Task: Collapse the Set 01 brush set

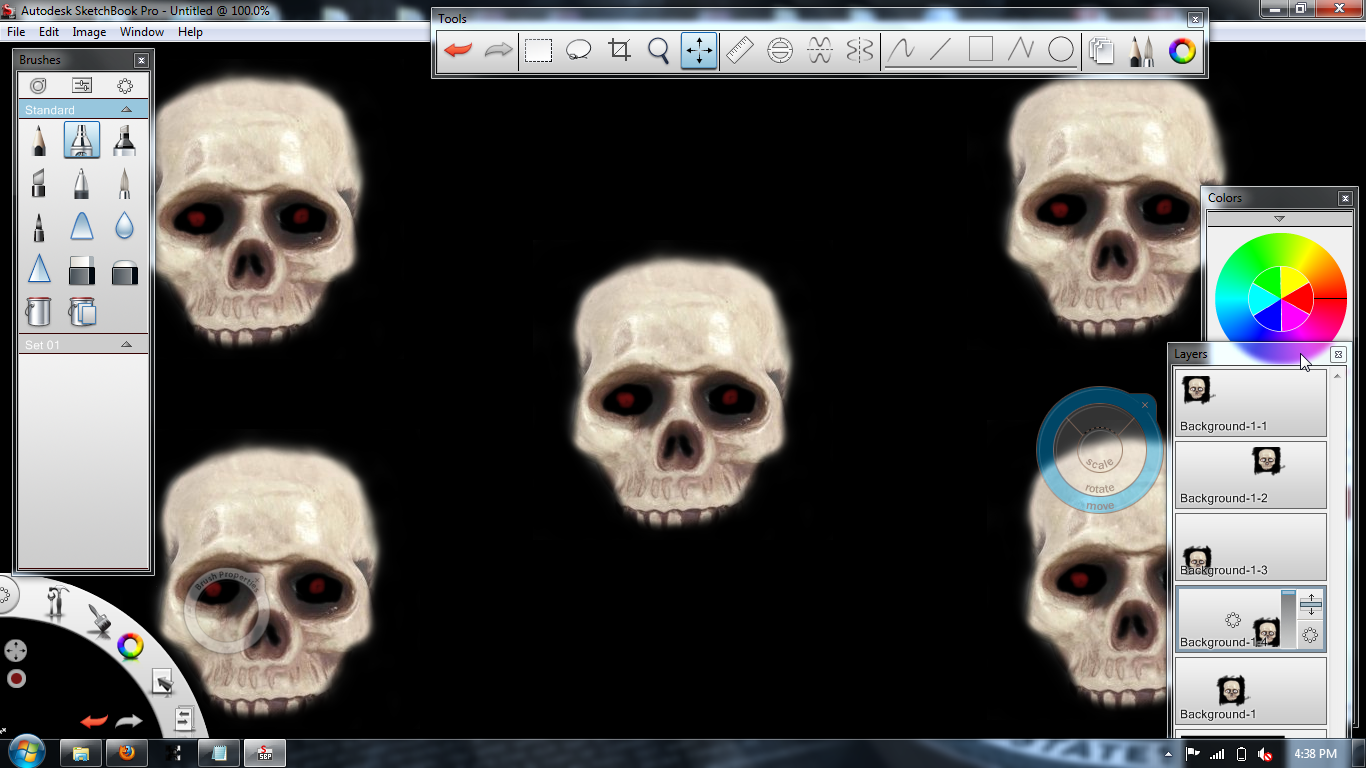Action: 126,344
